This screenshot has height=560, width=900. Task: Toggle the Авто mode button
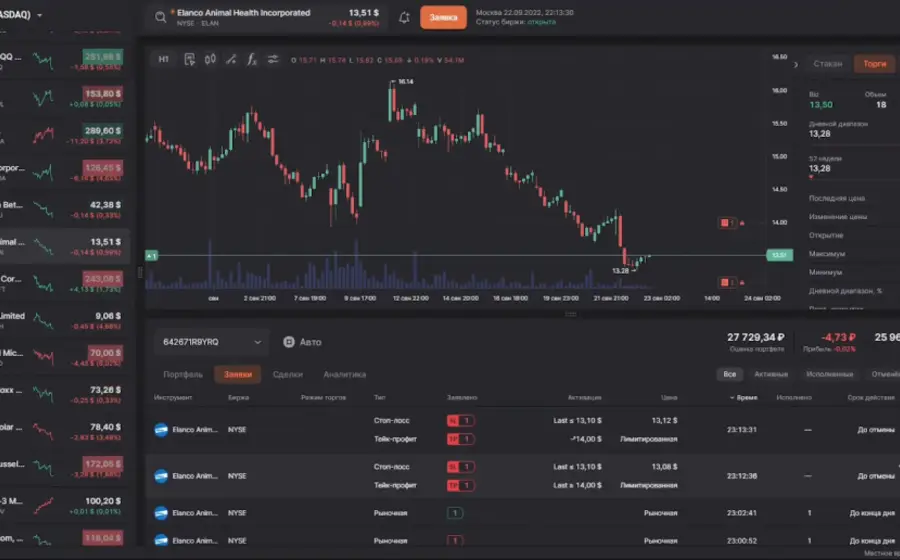click(x=302, y=342)
